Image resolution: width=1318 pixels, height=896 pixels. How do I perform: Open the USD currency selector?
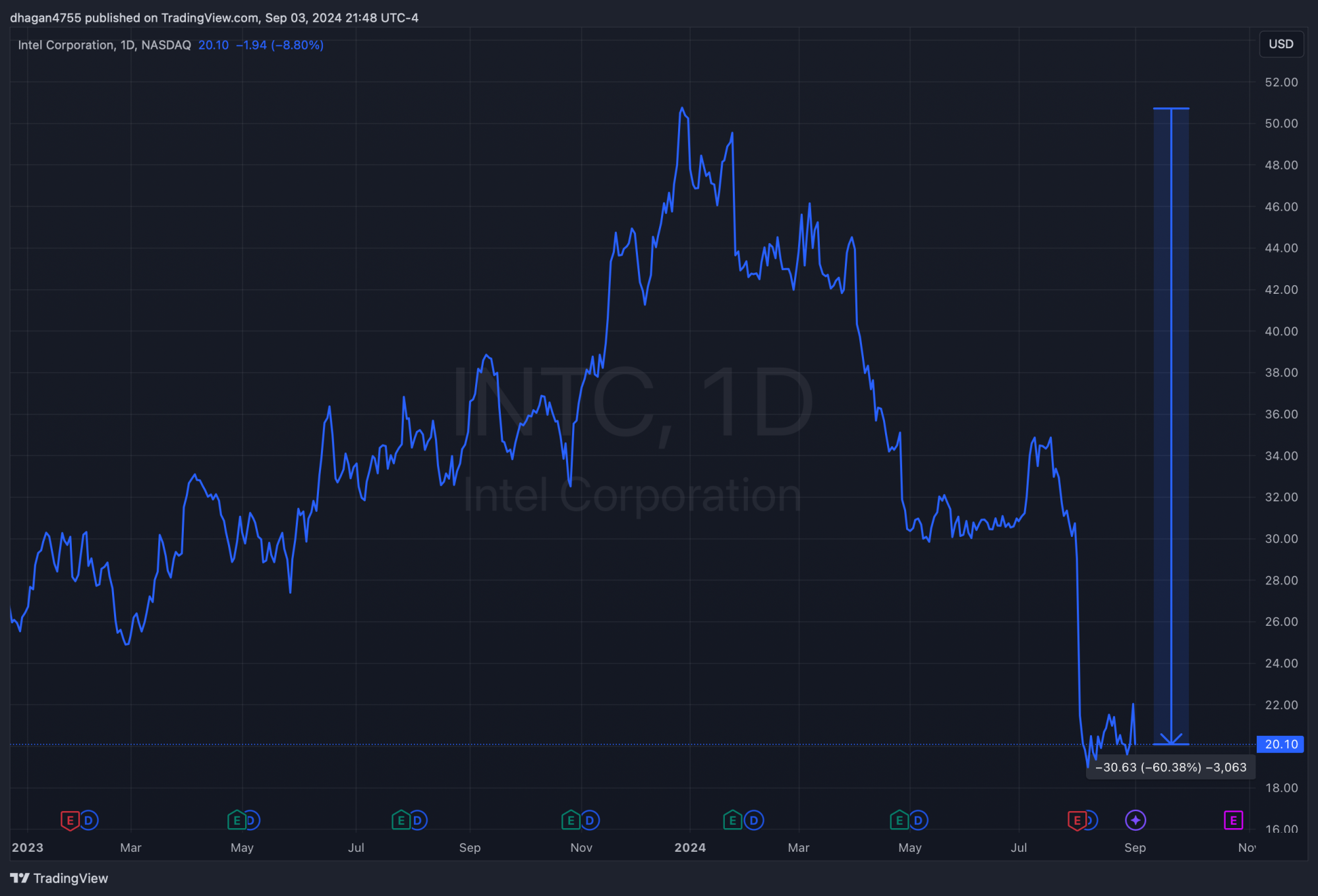coord(1281,44)
